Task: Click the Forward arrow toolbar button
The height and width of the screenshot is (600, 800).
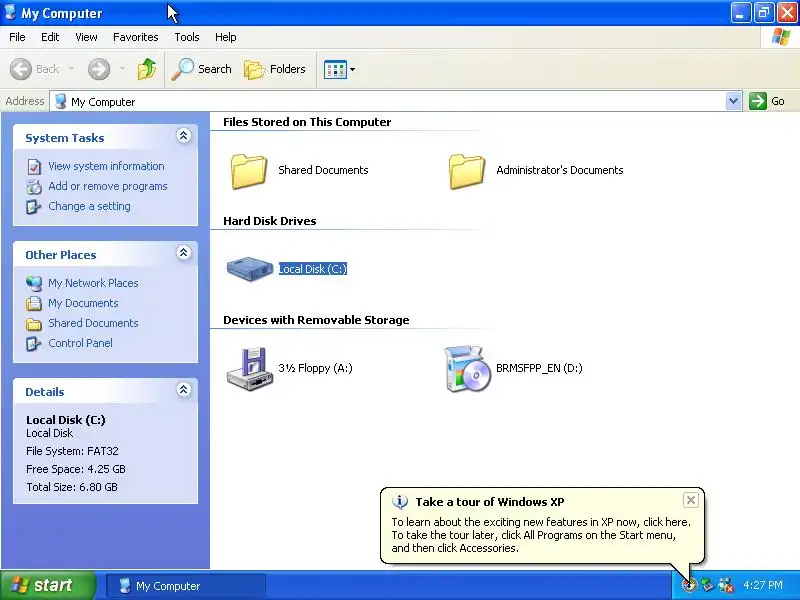Action: pyautogui.click(x=99, y=69)
